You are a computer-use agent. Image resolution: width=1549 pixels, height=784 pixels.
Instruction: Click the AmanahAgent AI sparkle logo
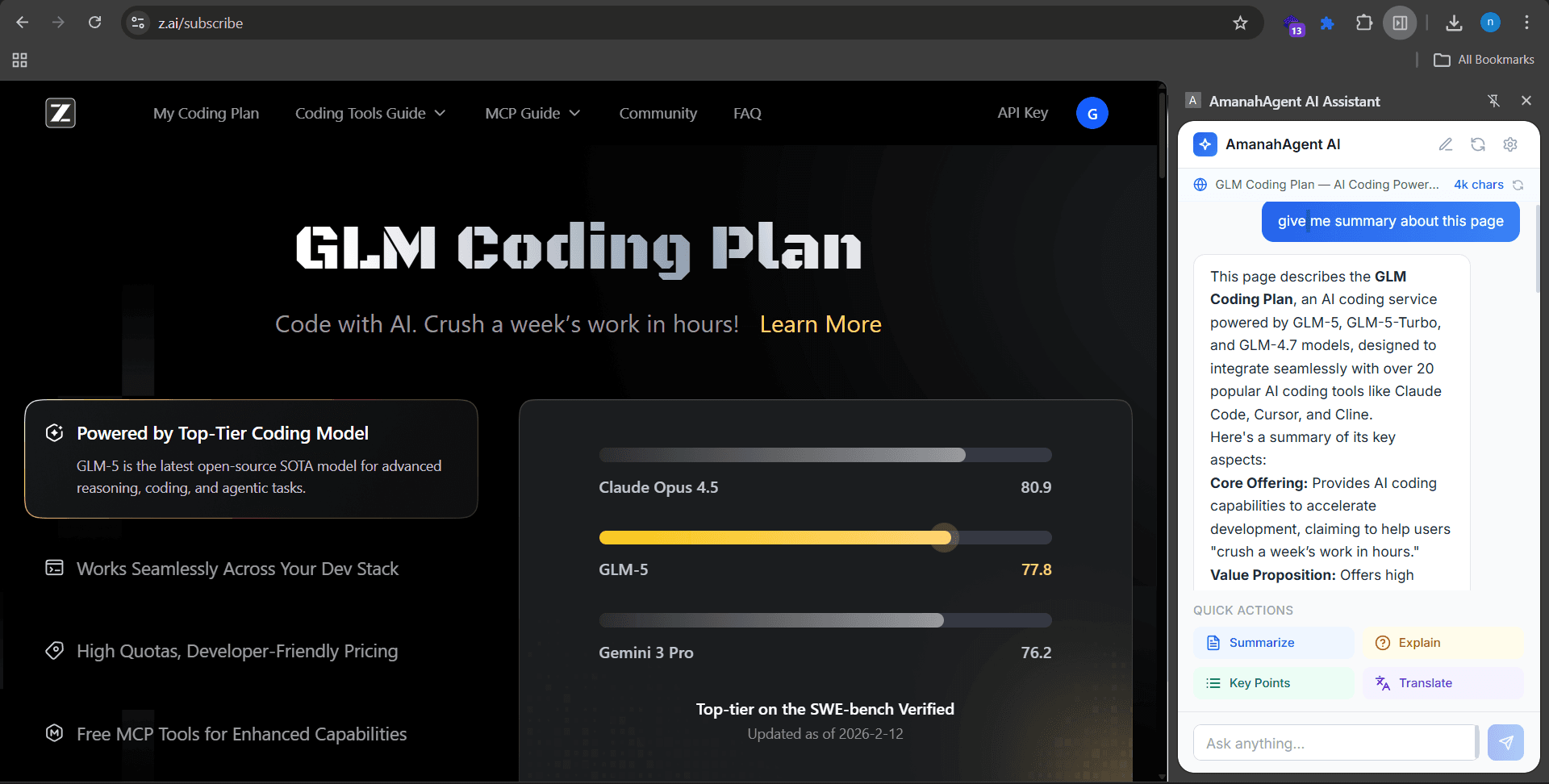coord(1205,144)
